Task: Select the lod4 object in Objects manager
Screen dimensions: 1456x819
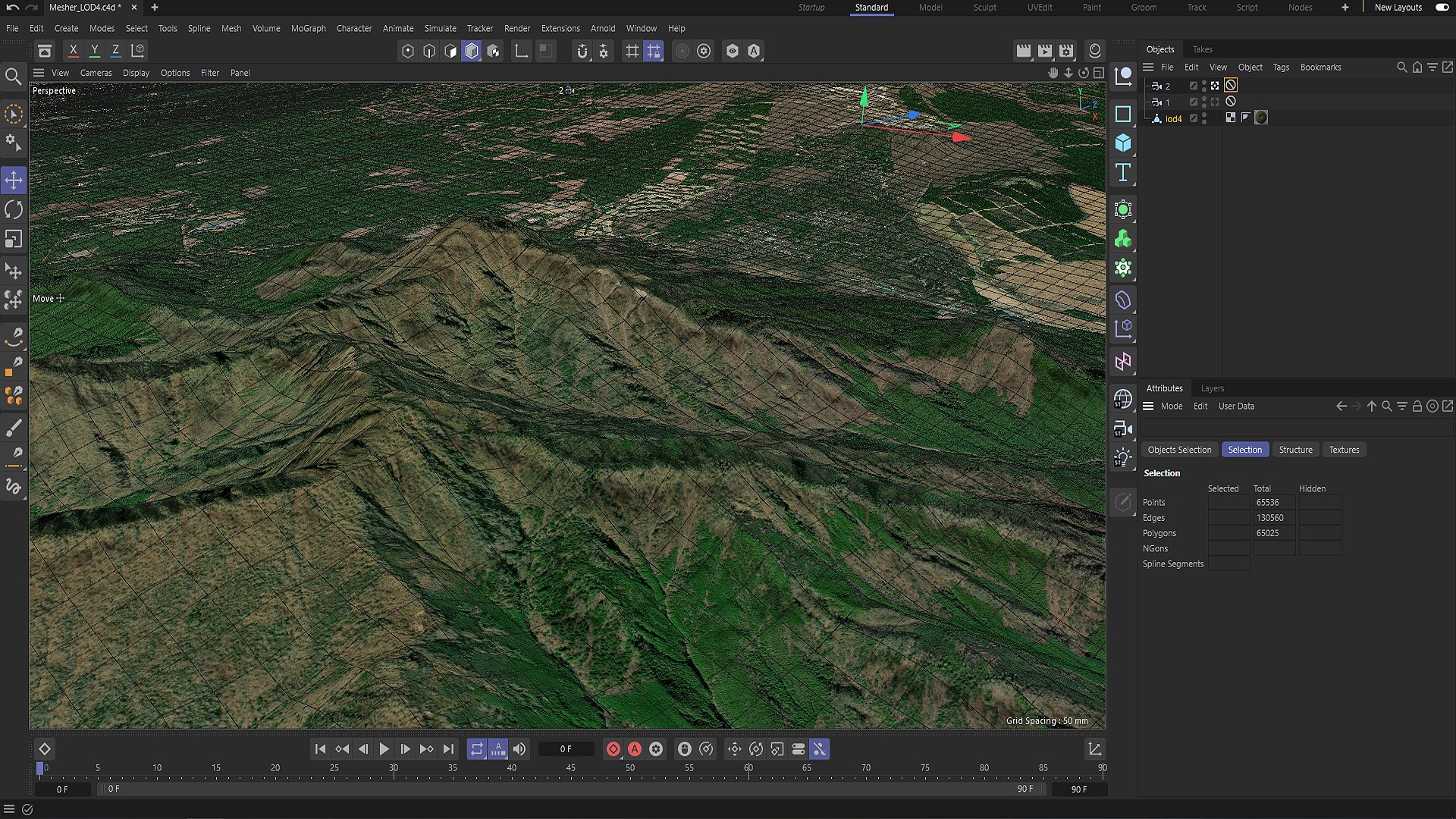Action: point(1173,119)
